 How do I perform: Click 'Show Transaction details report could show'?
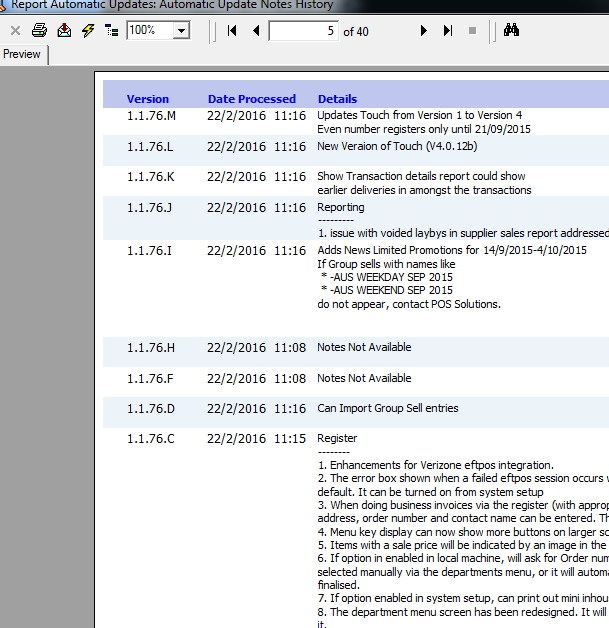421,176
